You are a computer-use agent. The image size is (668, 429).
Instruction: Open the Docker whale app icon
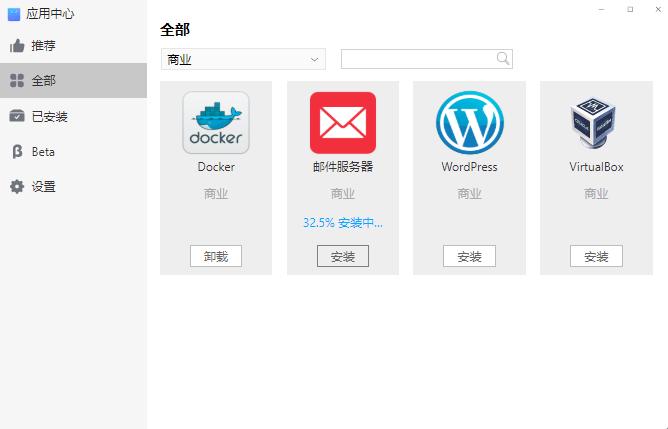click(216, 123)
